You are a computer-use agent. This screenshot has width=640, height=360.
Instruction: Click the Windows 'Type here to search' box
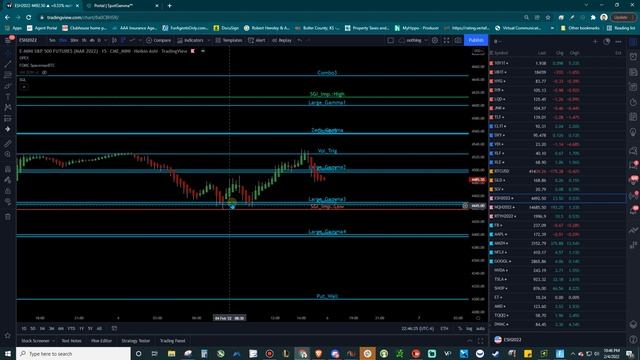point(73,353)
